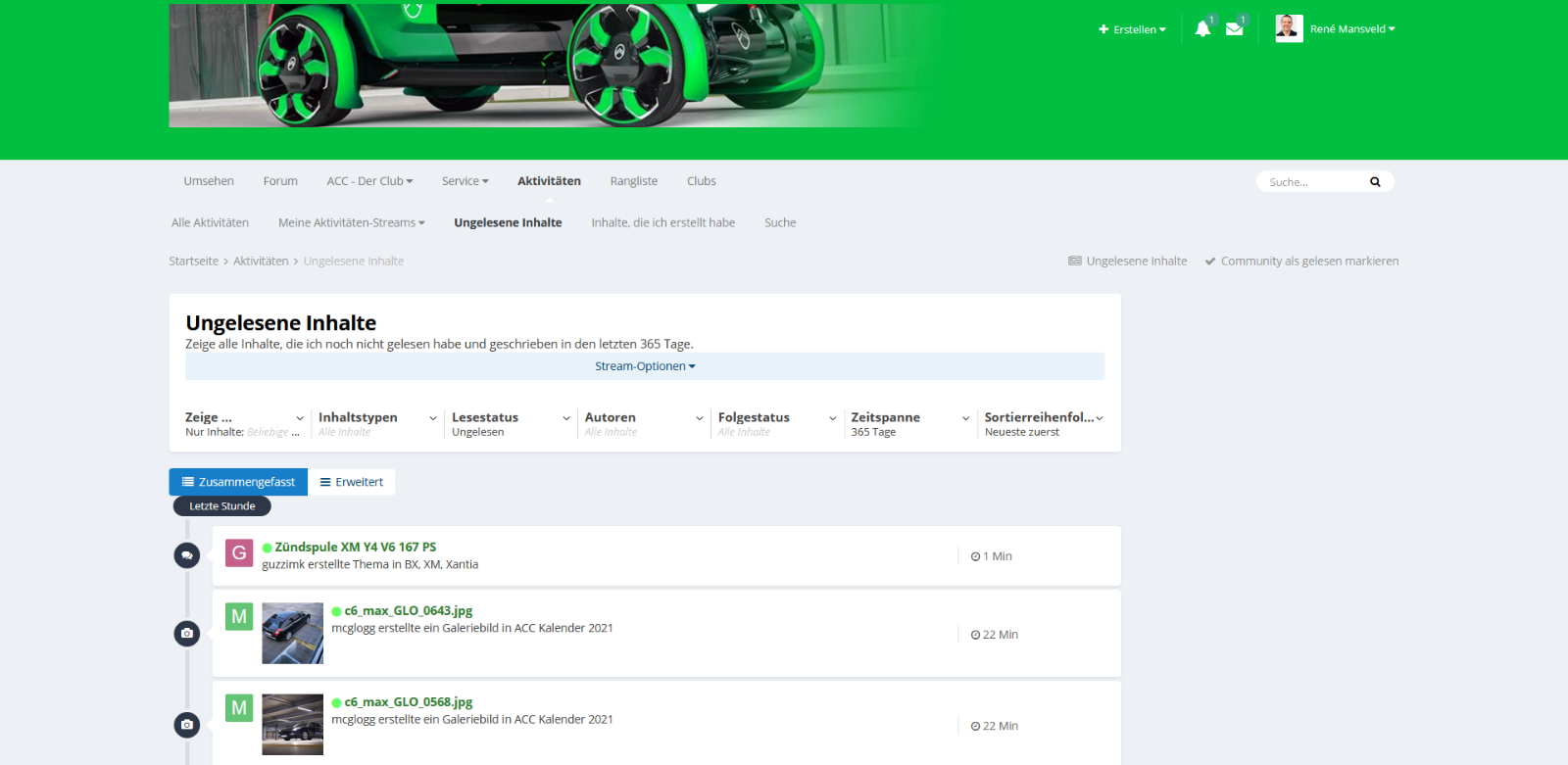This screenshot has width=1568, height=765.
Task: Open the Sortierreihenfolge filter dropdown
Action: pos(1044,424)
